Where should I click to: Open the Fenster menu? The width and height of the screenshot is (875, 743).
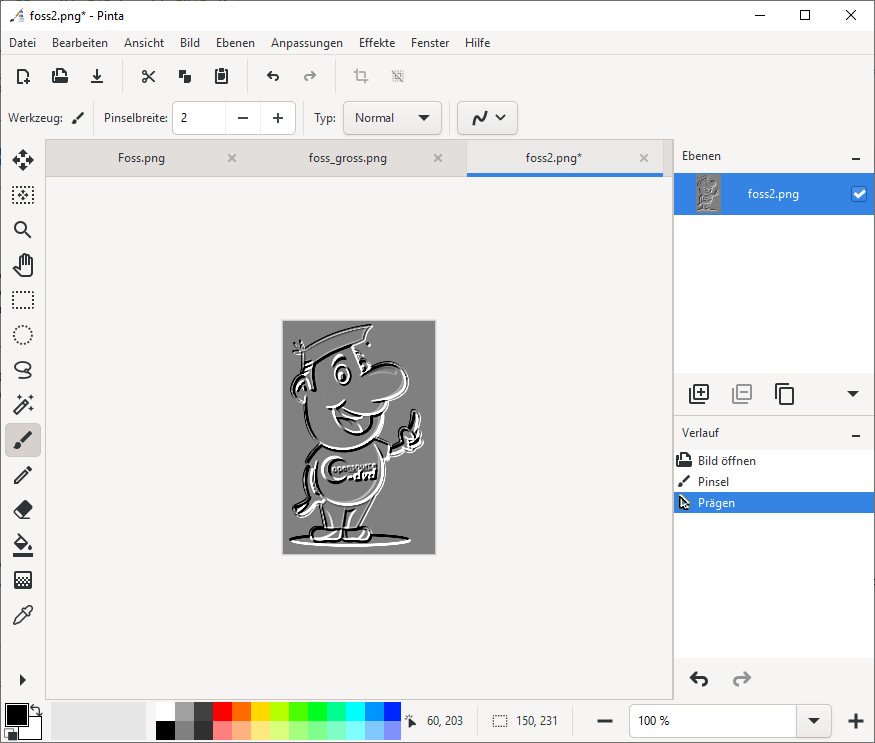[430, 43]
